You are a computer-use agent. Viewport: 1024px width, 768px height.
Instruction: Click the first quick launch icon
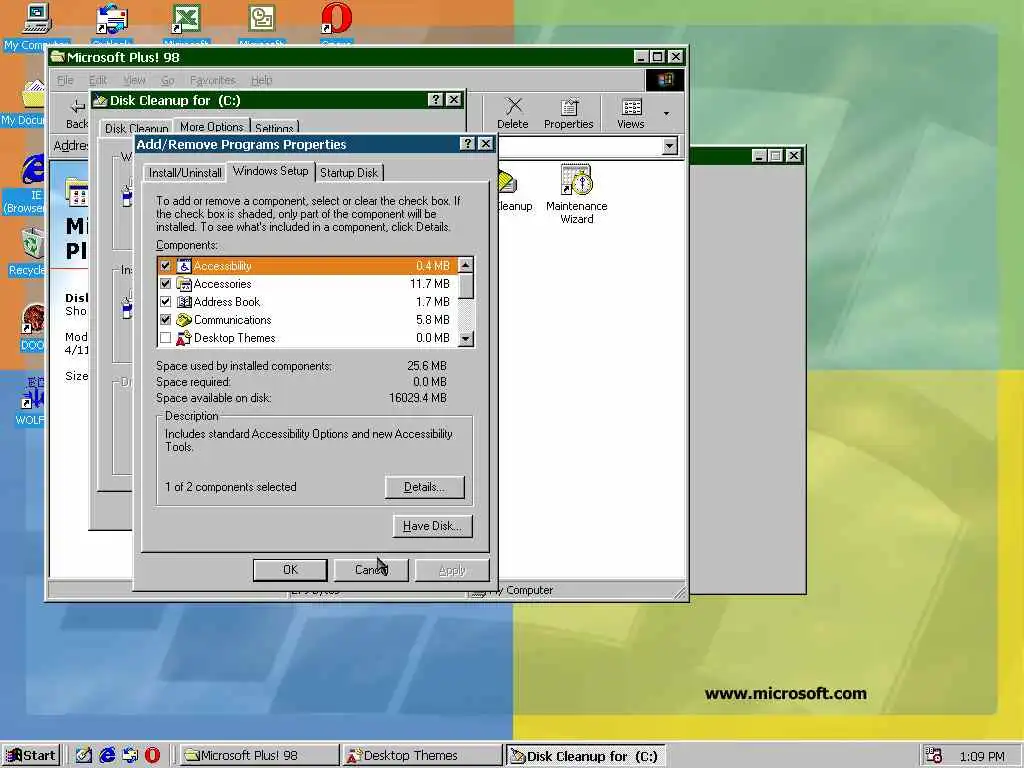click(84, 755)
